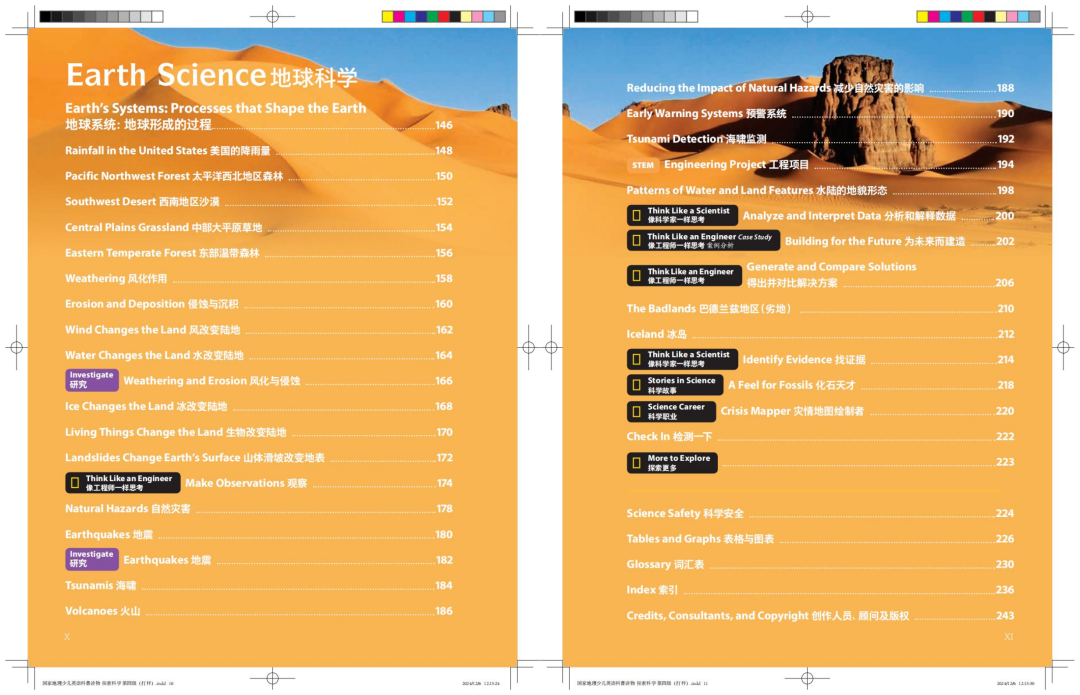Screen dimensions: 1080x695
Task: Click the Weathering 风化作用 entry on page 158
Action: pyautogui.click(x=116, y=278)
